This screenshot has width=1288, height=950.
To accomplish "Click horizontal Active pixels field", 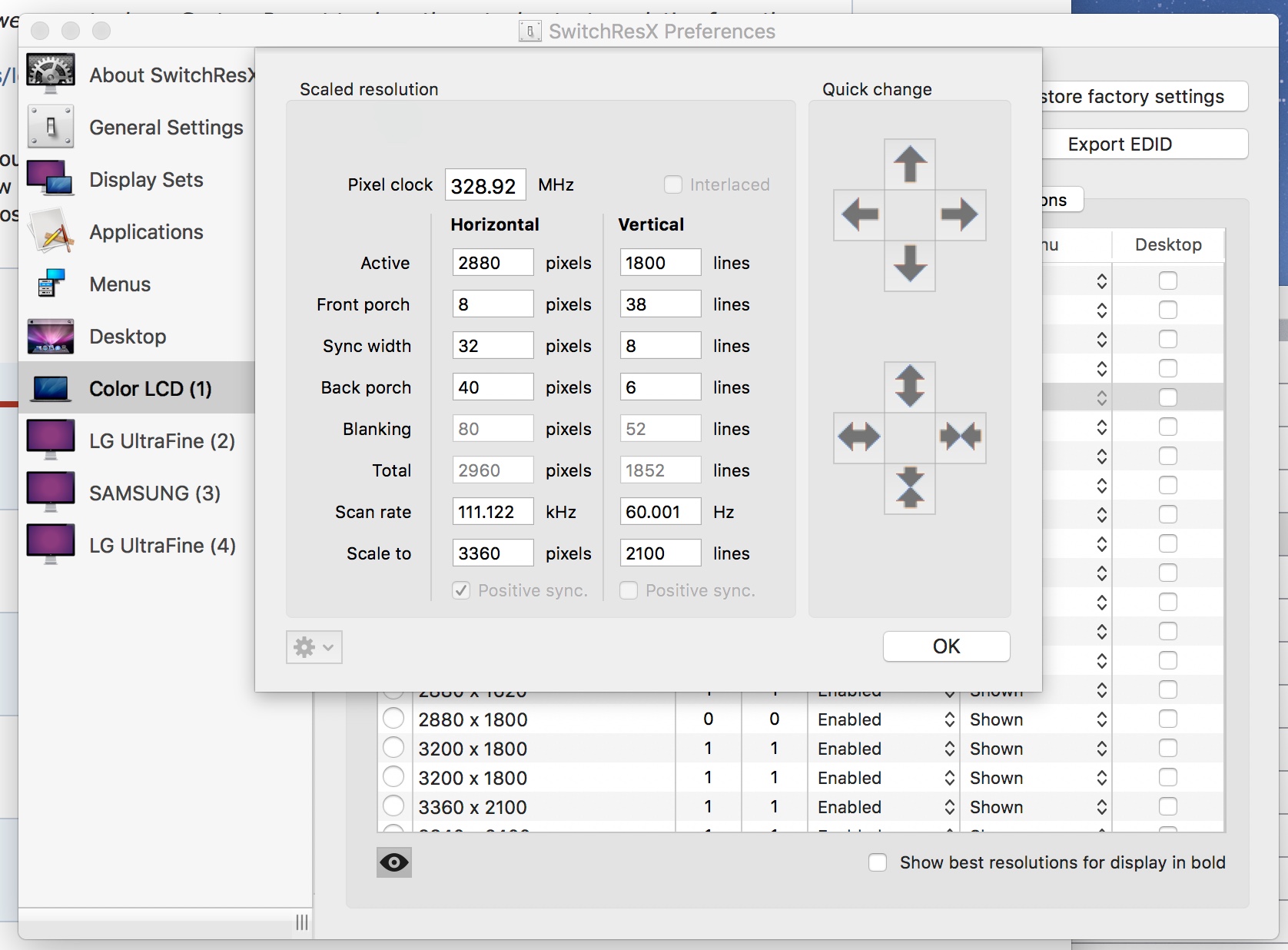I will (x=493, y=263).
